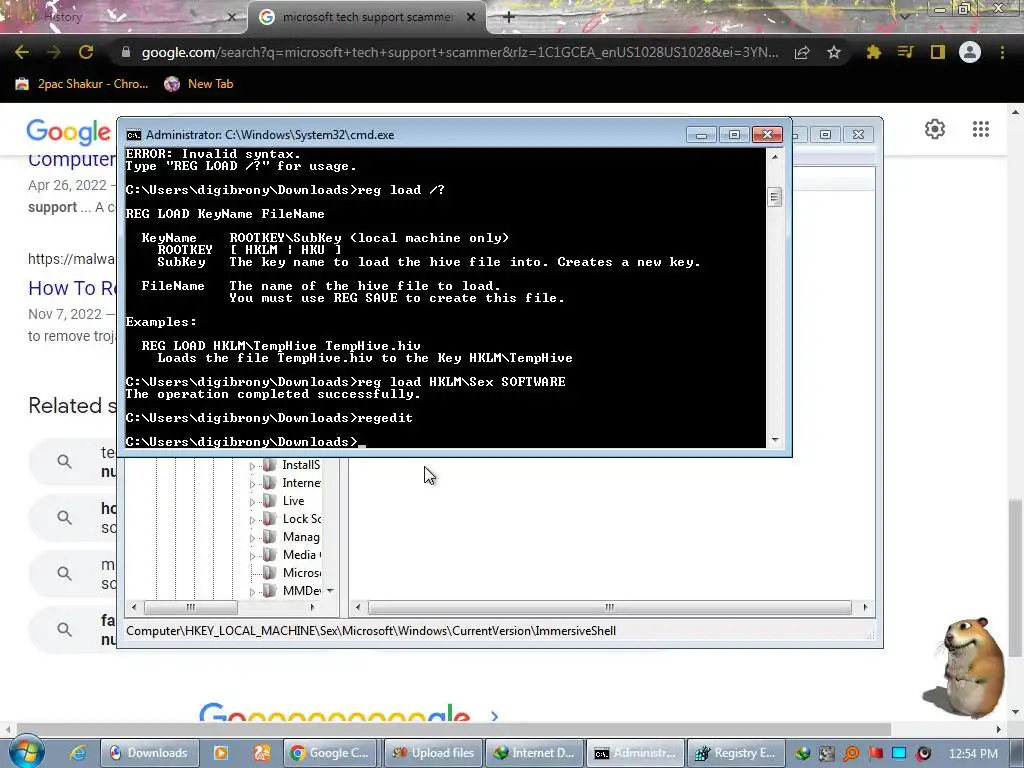
Task: Switch to Administrator cmd taskbar button
Action: [635, 753]
